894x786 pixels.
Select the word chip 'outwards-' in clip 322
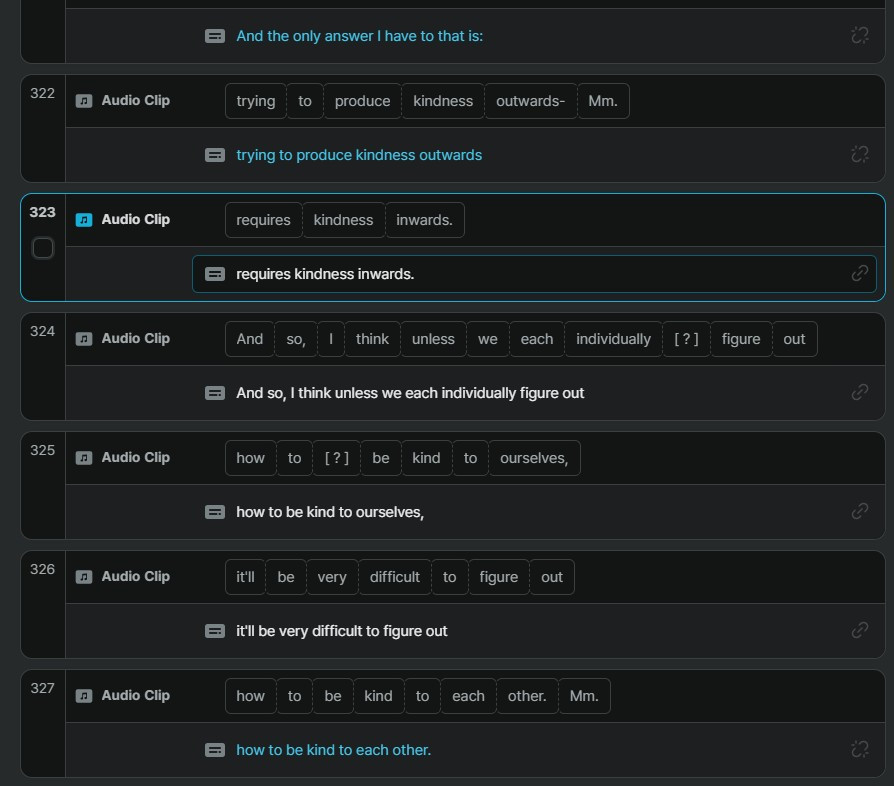point(530,101)
